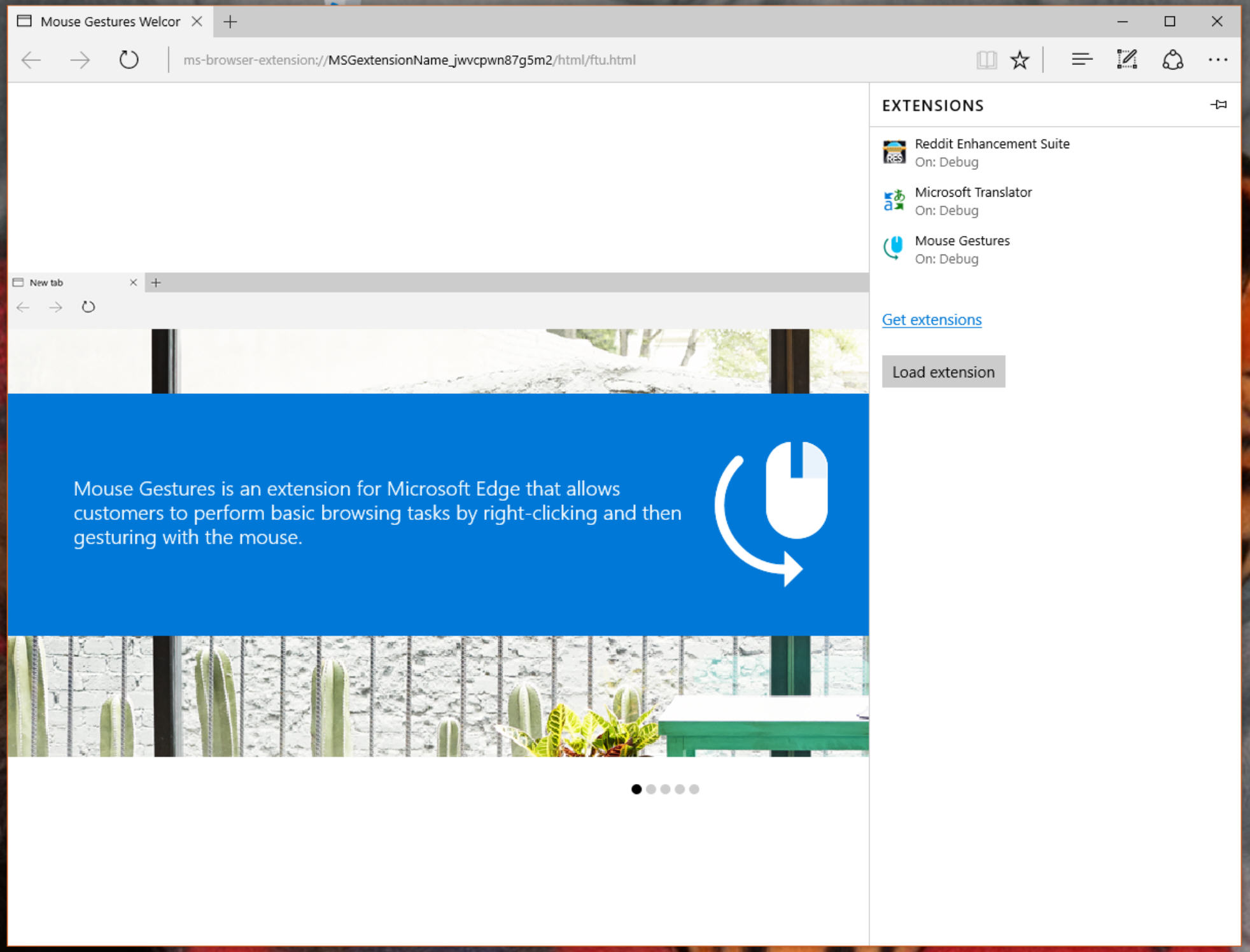Click the browser refresh button

click(128, 60)
